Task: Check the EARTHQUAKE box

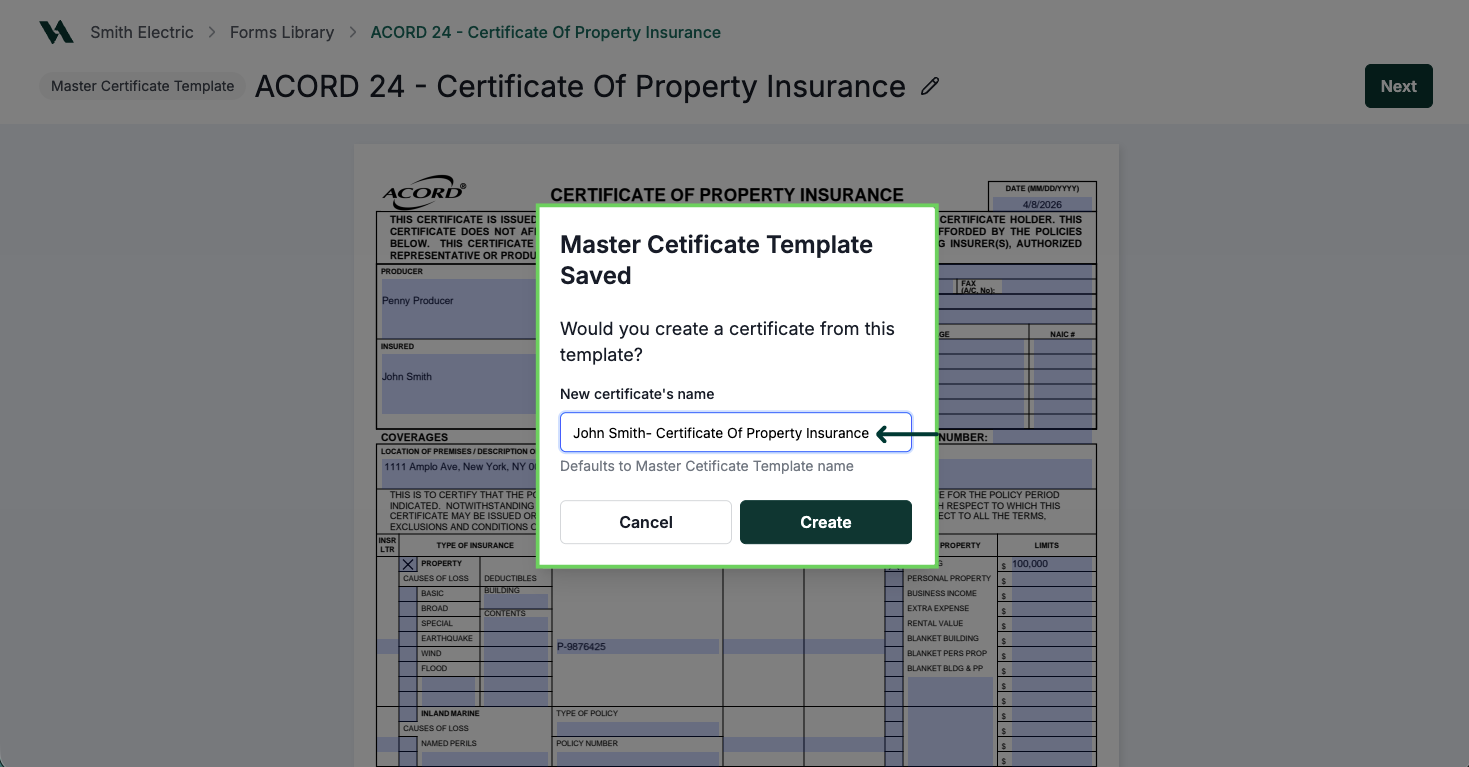Action: 408,639
